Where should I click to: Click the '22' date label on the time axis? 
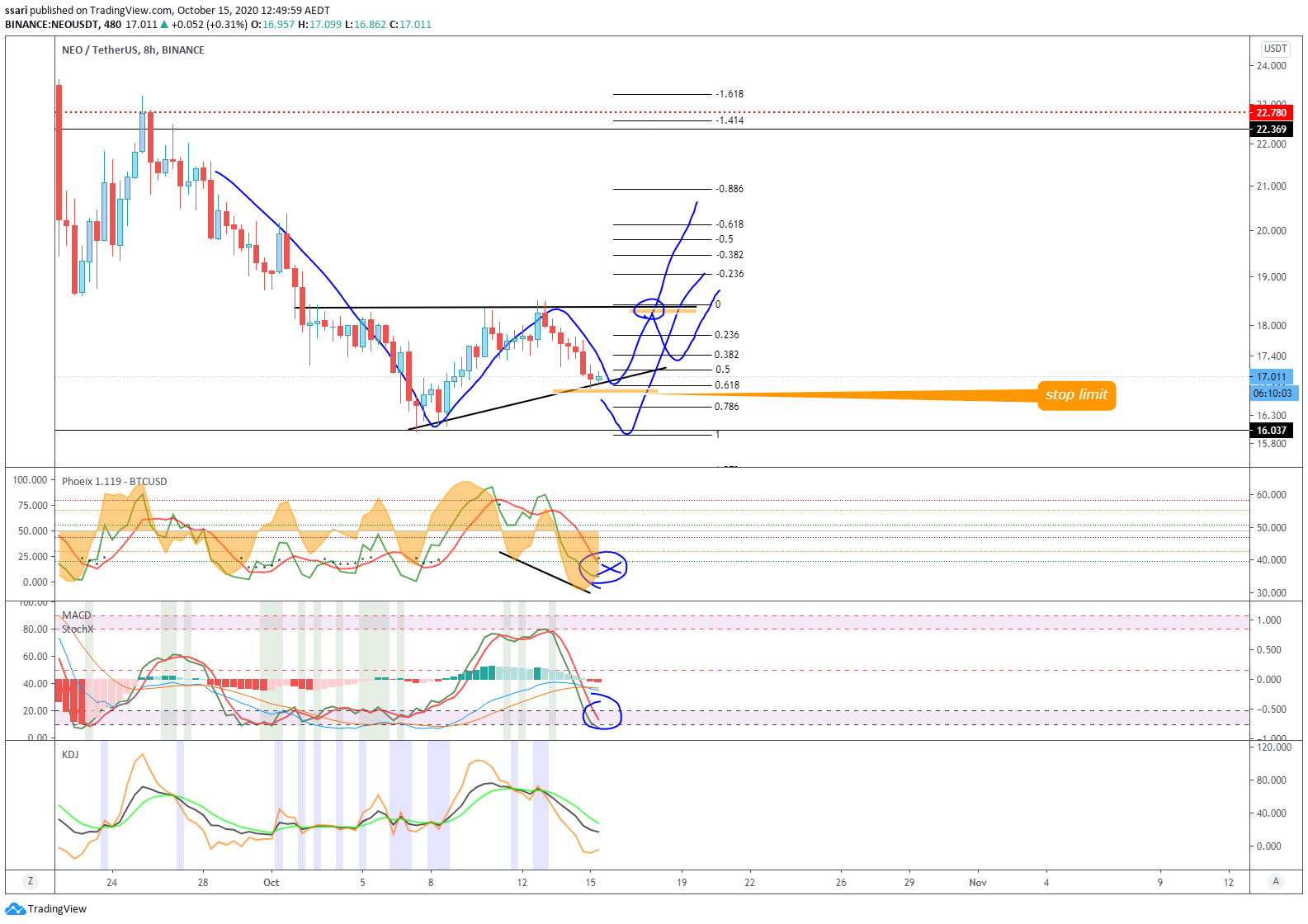pos(749,882)
